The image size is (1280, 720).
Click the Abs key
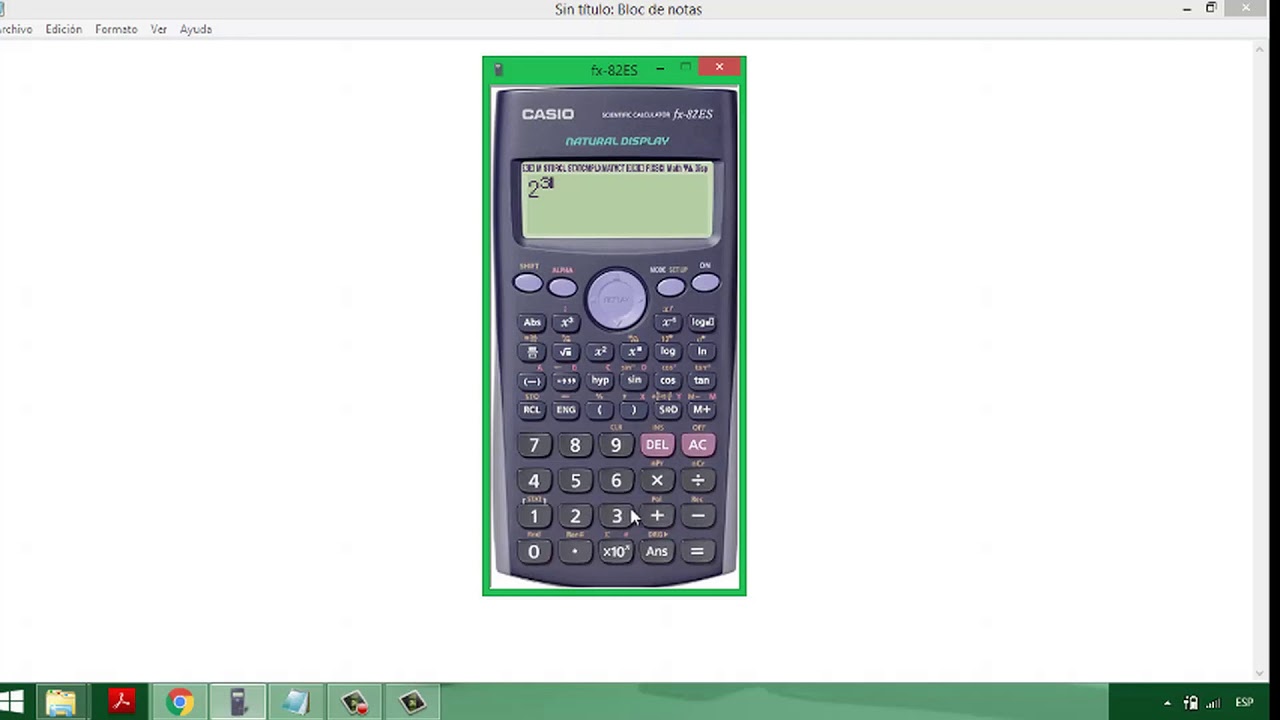[532, 322]
